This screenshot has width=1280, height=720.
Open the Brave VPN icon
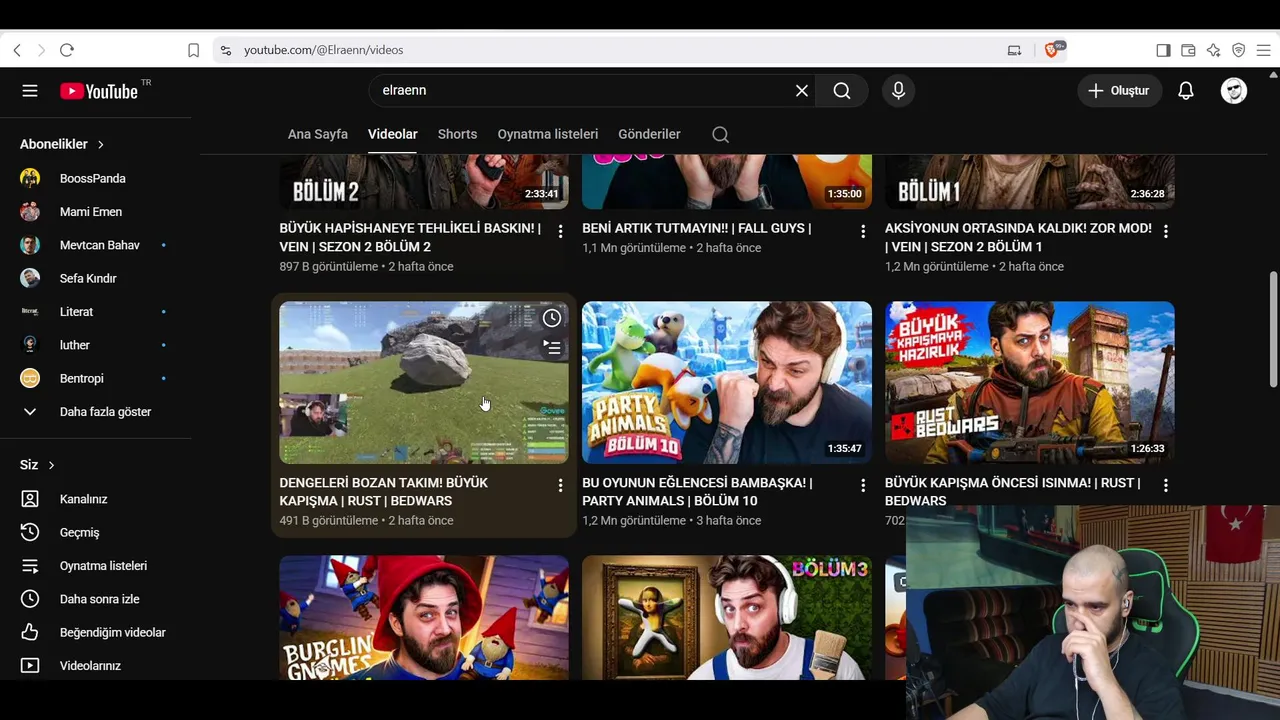click(x=1238, y=50)
